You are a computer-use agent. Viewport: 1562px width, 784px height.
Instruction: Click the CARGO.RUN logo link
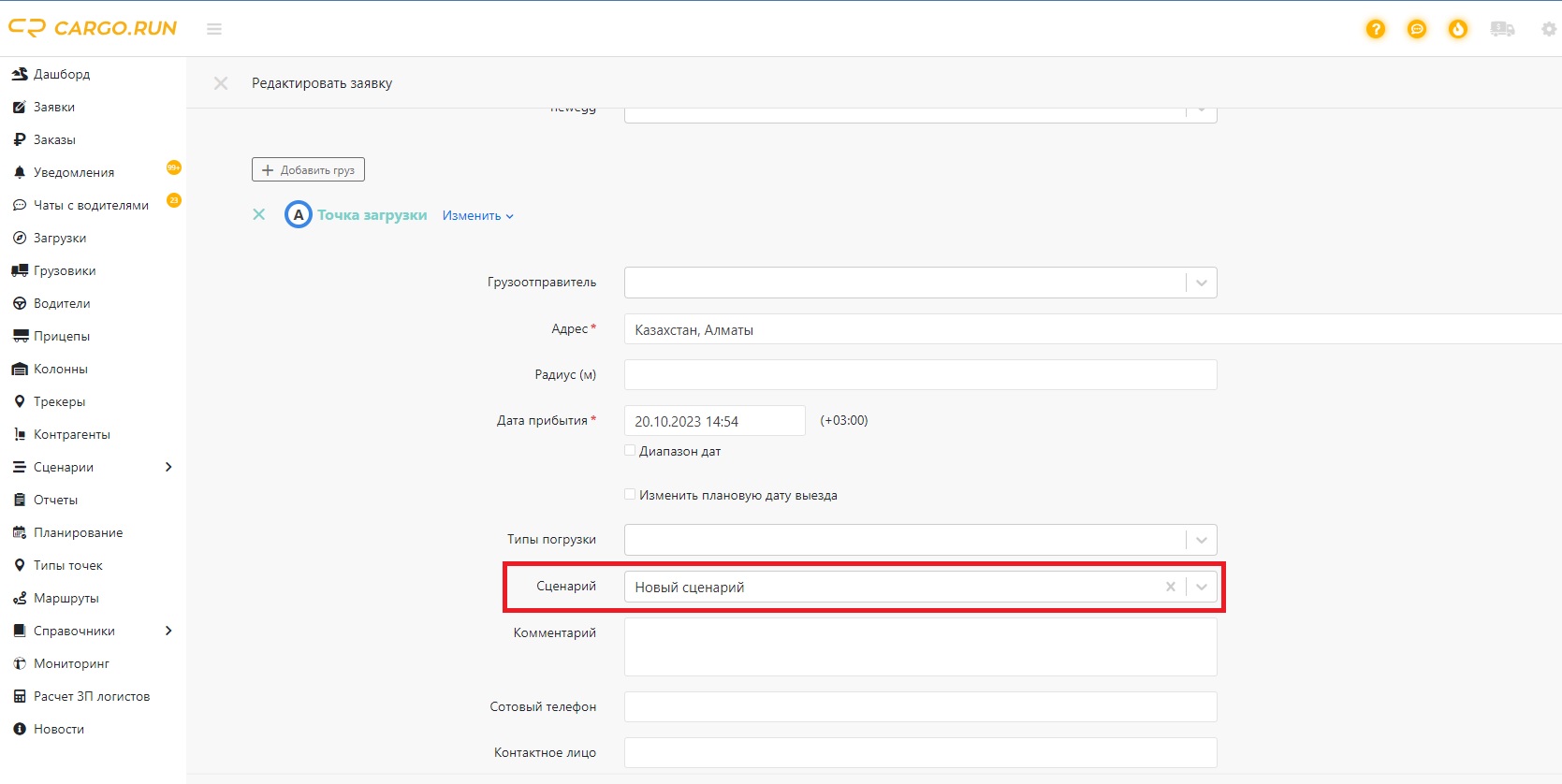click(93, 28)
